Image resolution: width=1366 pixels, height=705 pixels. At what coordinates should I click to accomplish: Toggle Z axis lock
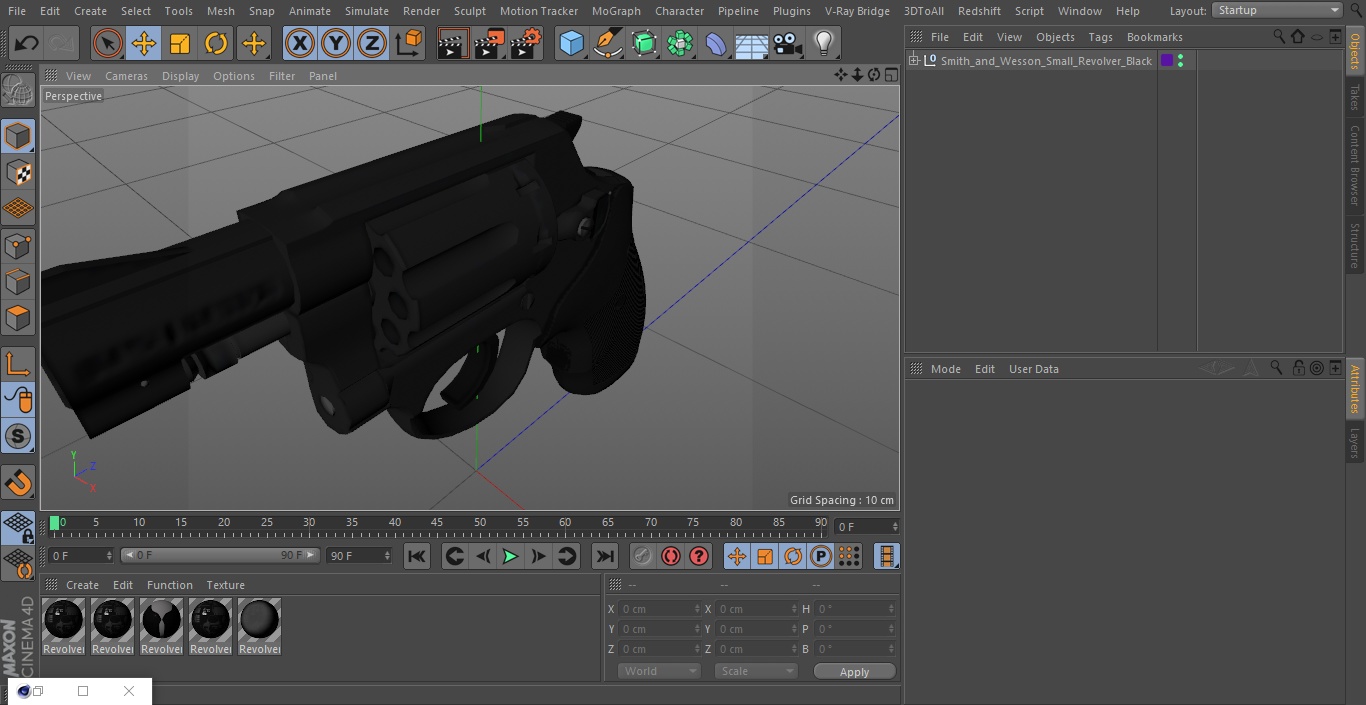pyautogui.click(x=371, y=44)
